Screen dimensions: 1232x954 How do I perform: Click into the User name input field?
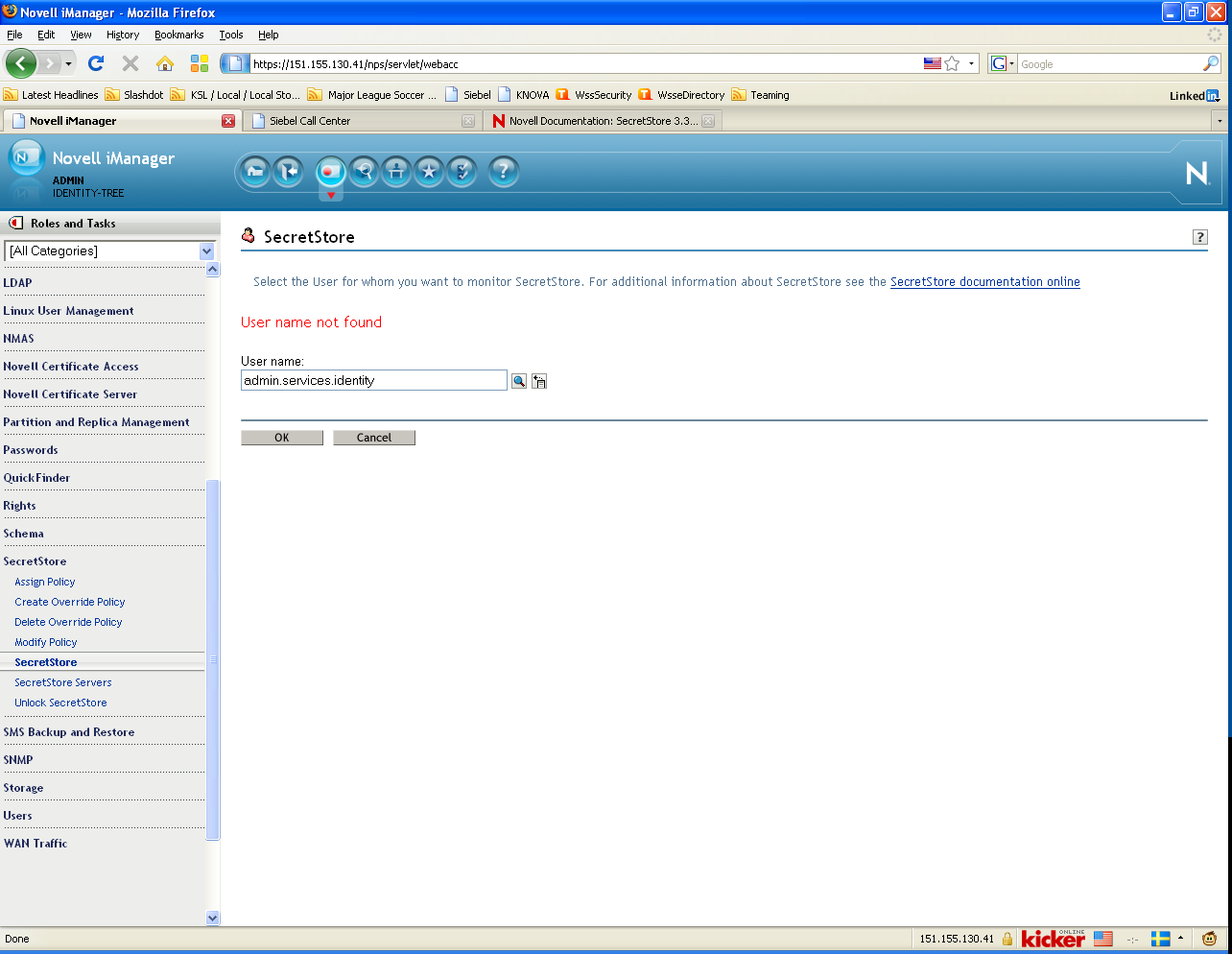(x=374, y=381)
